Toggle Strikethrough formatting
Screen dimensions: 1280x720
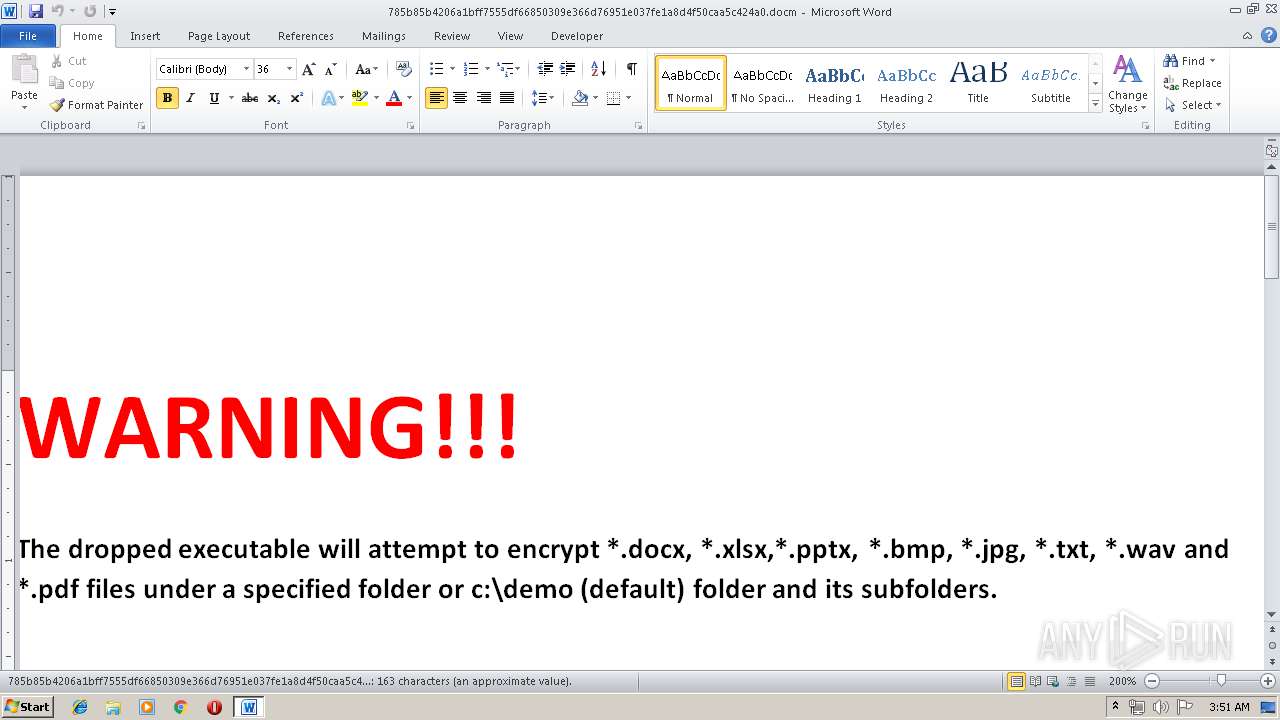pos(250,98)
